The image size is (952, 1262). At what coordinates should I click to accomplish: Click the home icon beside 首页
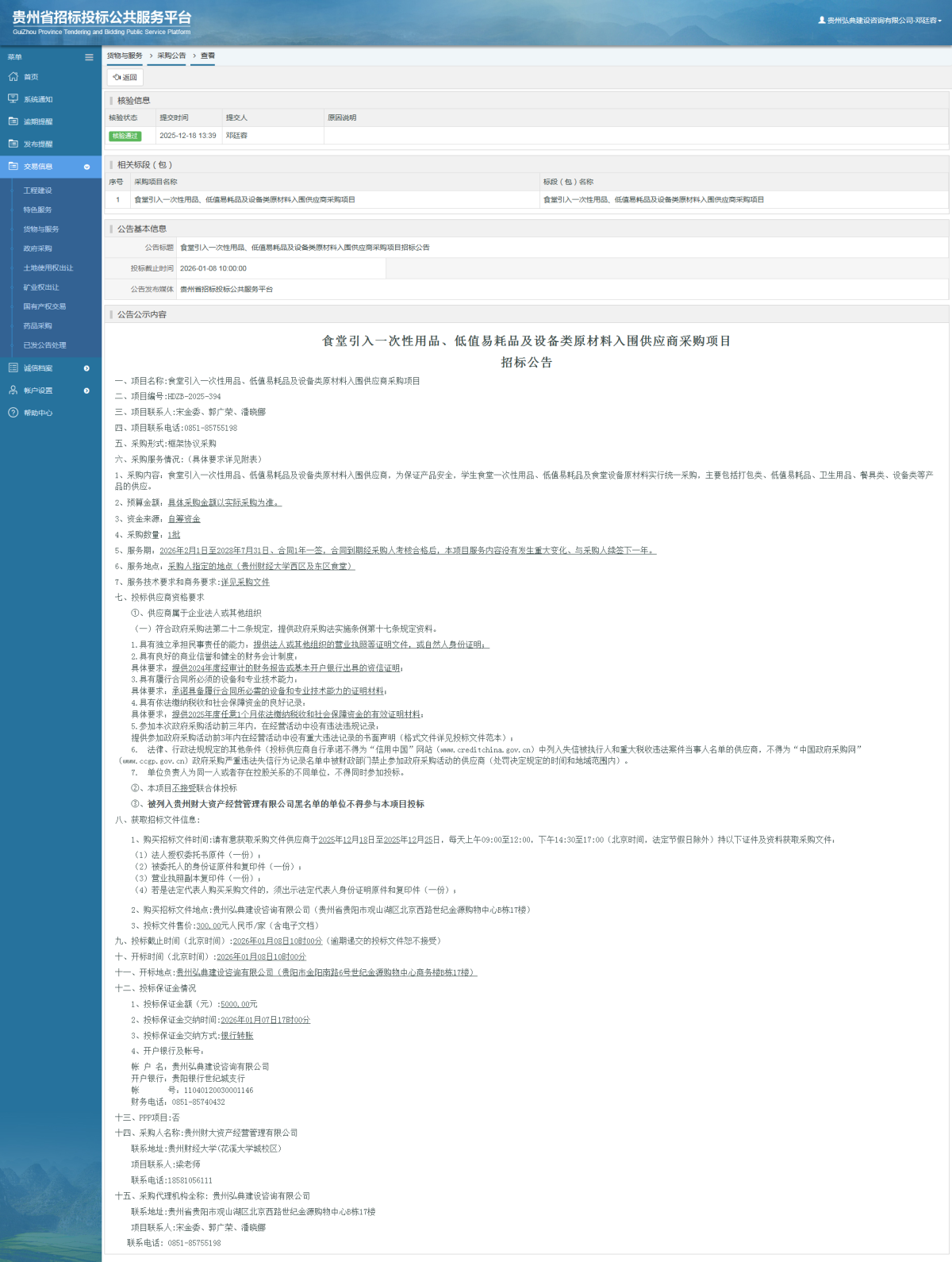point(13,77)
